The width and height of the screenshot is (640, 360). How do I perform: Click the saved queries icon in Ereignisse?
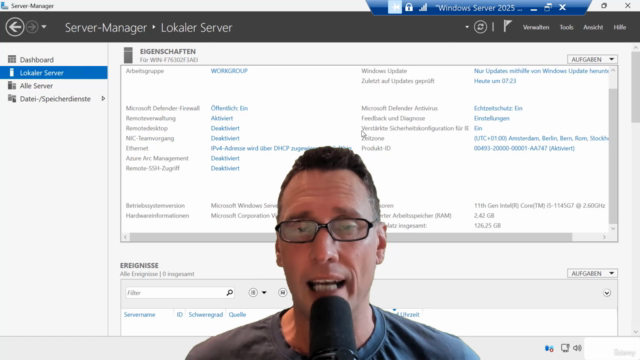click(x=282, y=293)
